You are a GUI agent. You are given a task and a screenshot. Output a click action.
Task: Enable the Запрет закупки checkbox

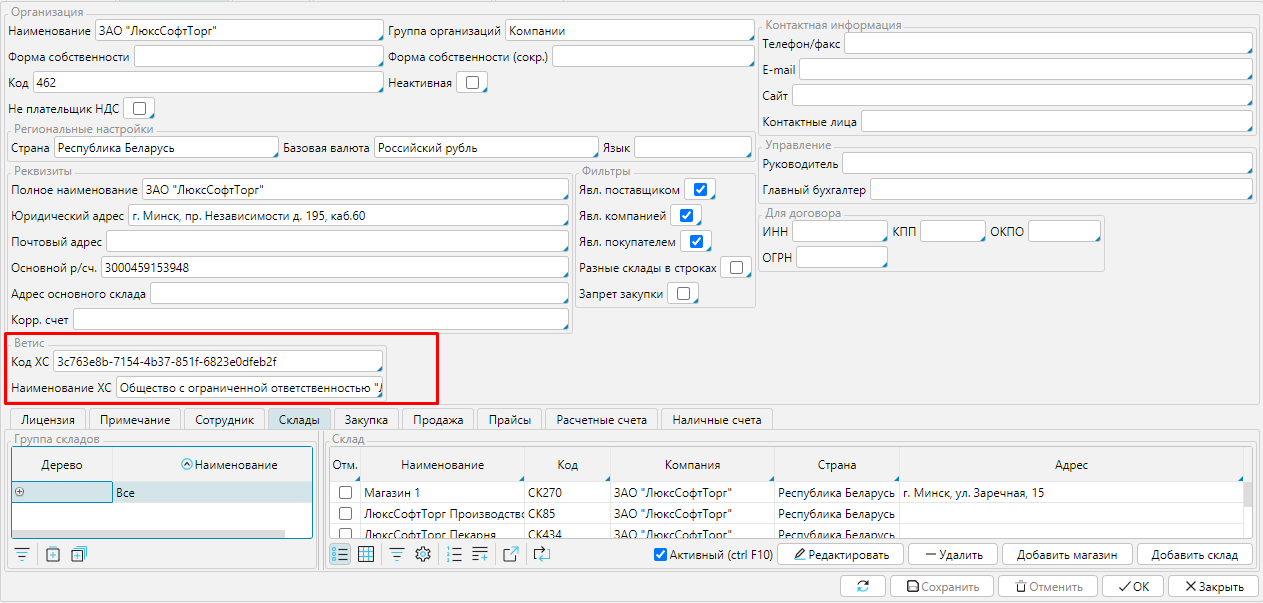683,293
